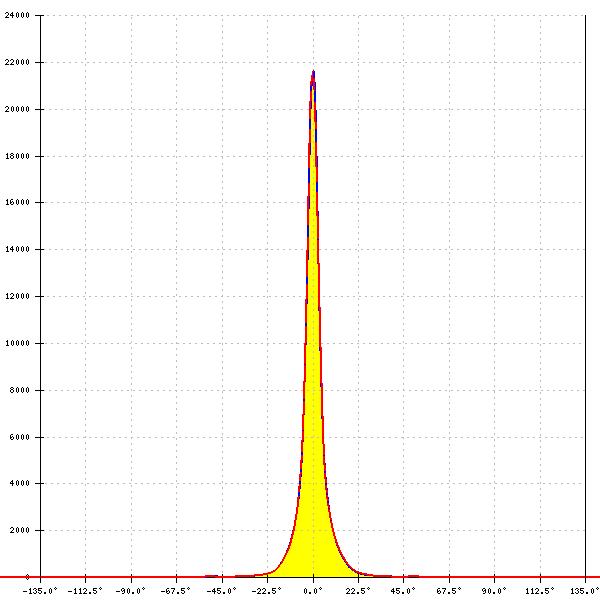
Task: Click the 67.5° x-axis label
Action: (449, 591)
